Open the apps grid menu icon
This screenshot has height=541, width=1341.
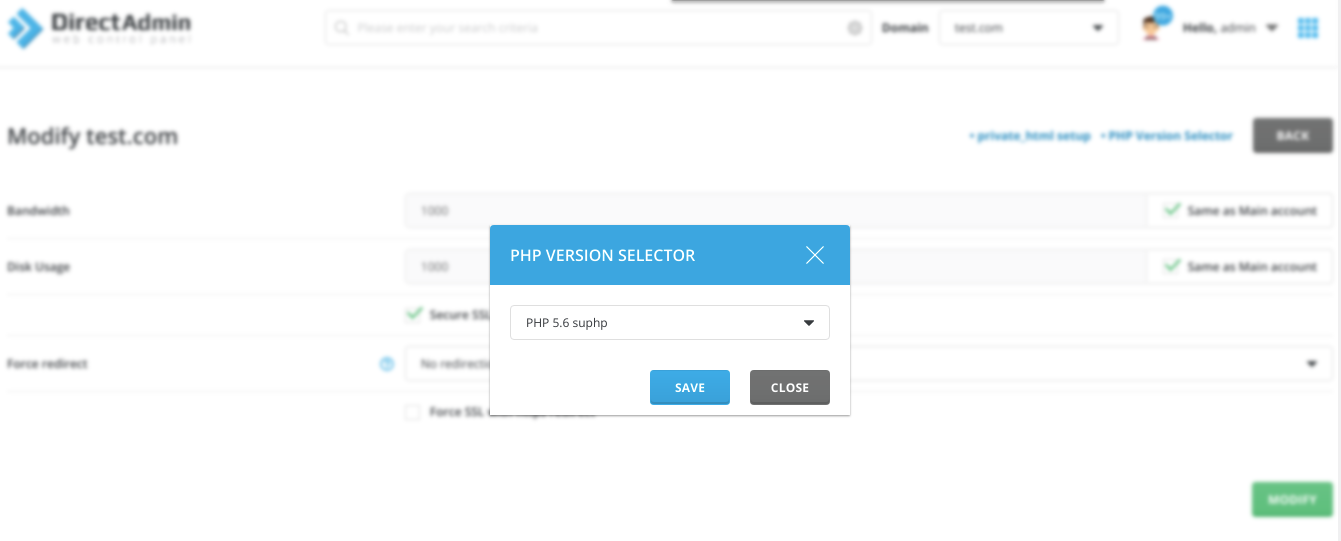click(x=1308, y=28)
